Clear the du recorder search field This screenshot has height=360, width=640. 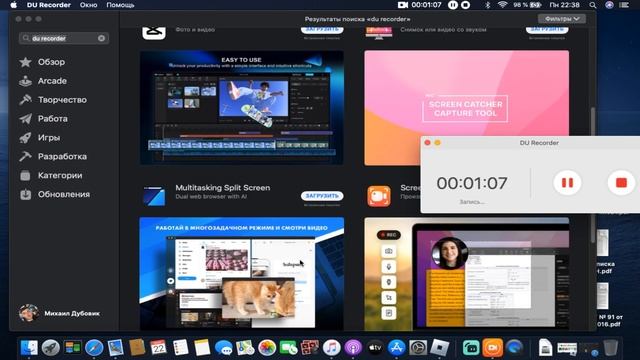coord(101,38)
